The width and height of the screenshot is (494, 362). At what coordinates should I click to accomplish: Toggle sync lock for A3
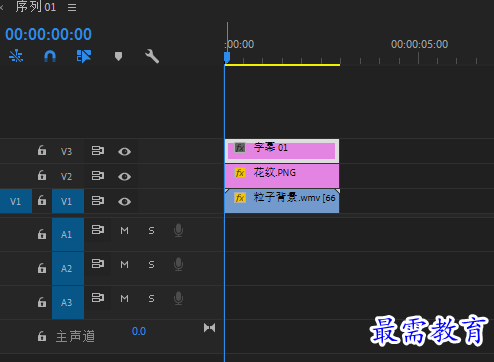(x=98, y=297)
